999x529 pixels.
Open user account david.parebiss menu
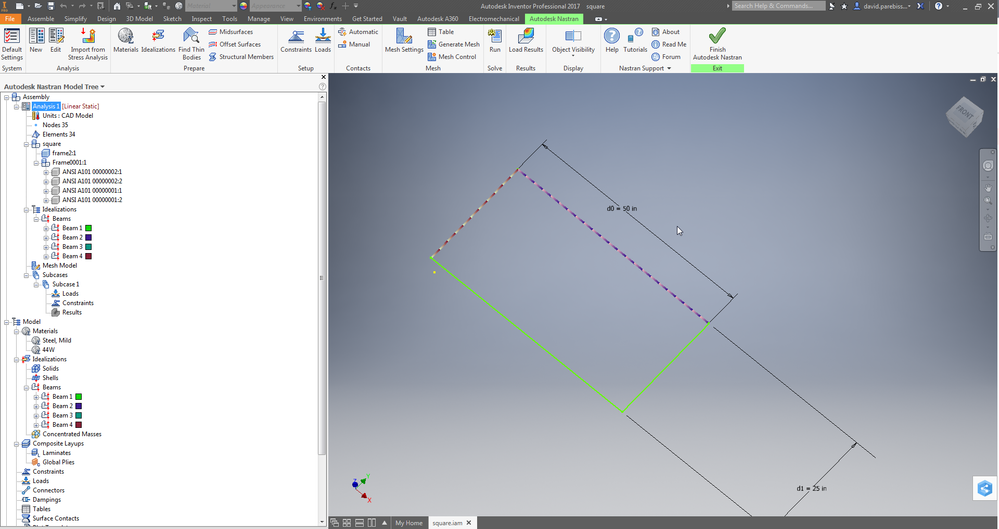pos(882,6)
